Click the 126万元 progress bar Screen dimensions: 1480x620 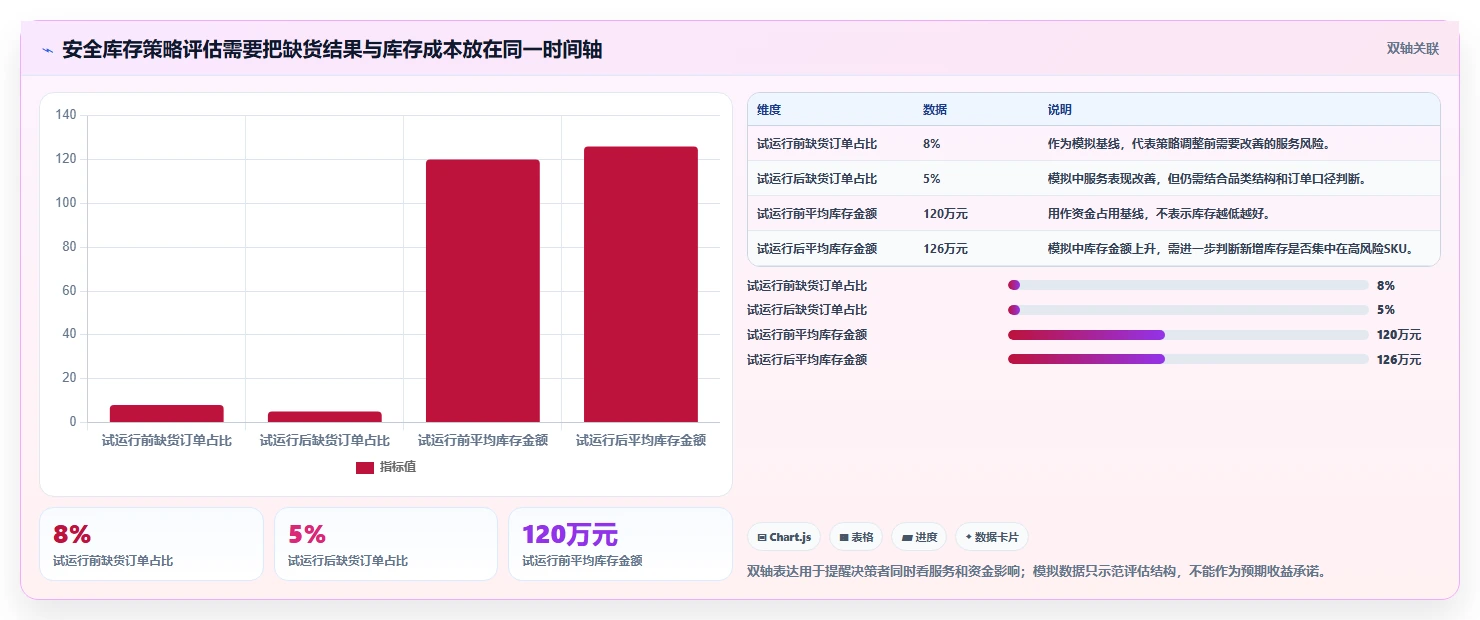pos(1188,359)
